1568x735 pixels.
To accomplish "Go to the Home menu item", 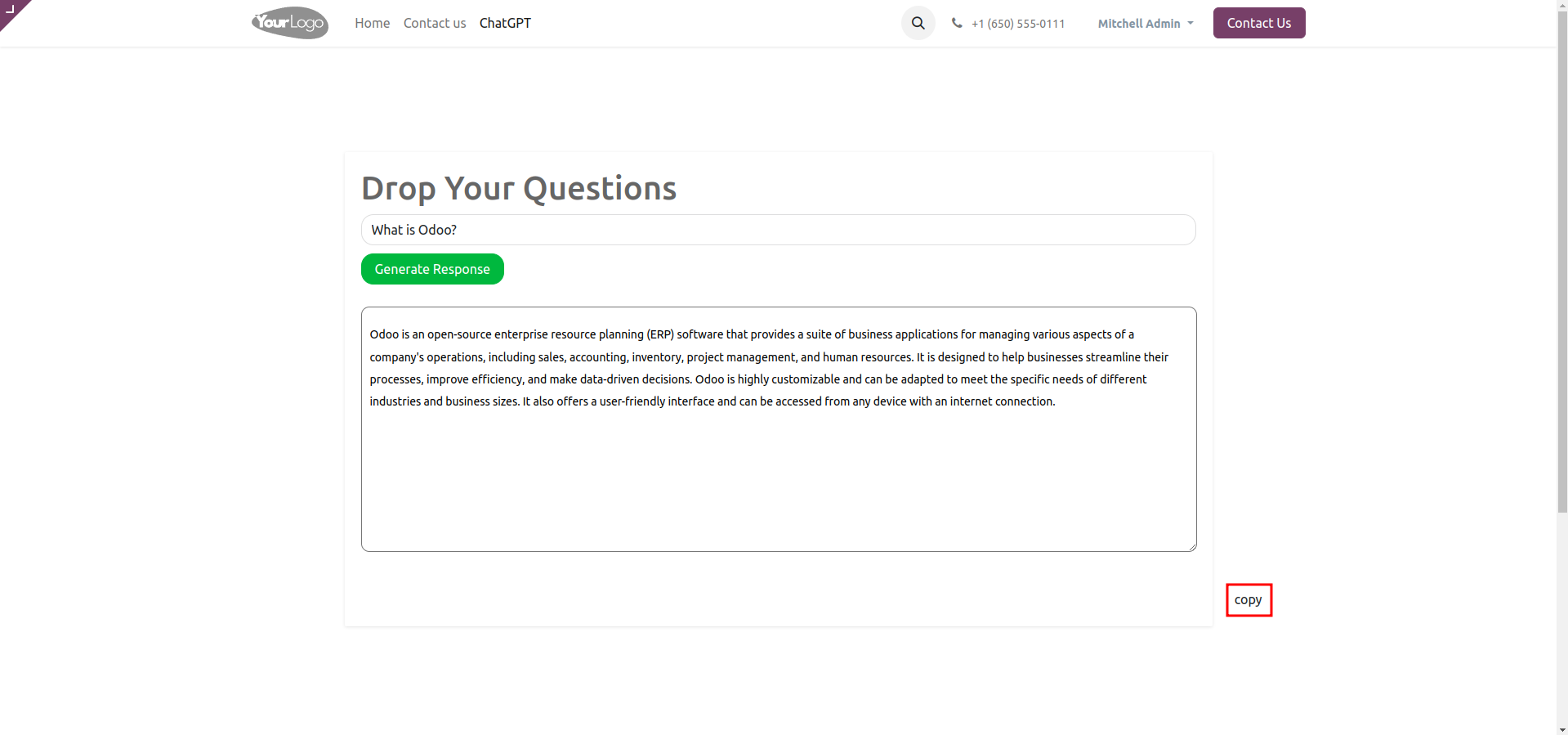I will (372, 23).
